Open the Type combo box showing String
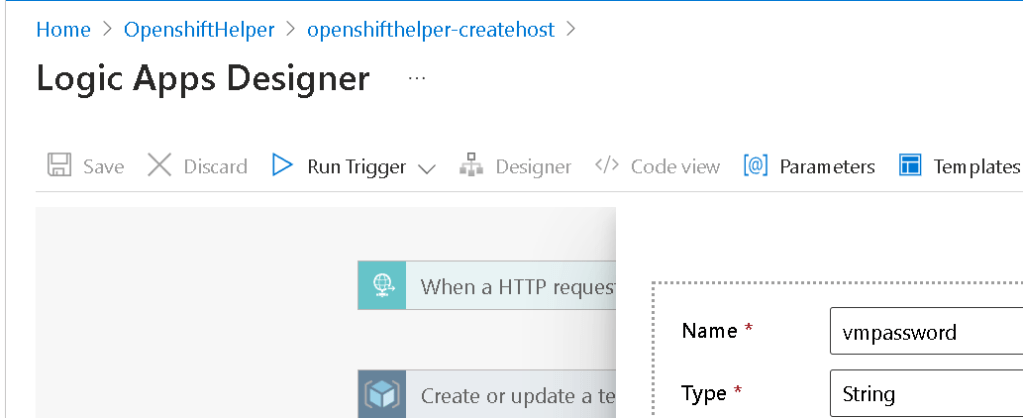The image size is (1023, 418). [926, 393]
